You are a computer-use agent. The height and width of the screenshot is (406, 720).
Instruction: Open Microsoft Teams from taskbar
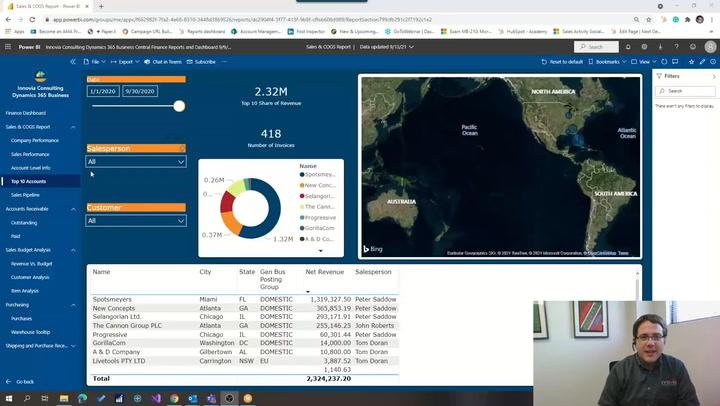click(x=211, y=398)
